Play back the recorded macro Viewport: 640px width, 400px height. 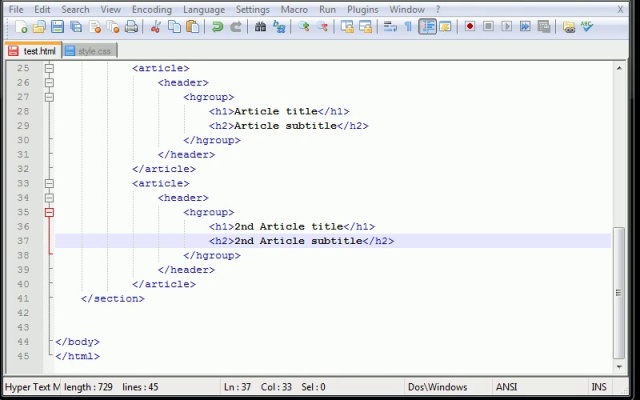tap(507, 27)
